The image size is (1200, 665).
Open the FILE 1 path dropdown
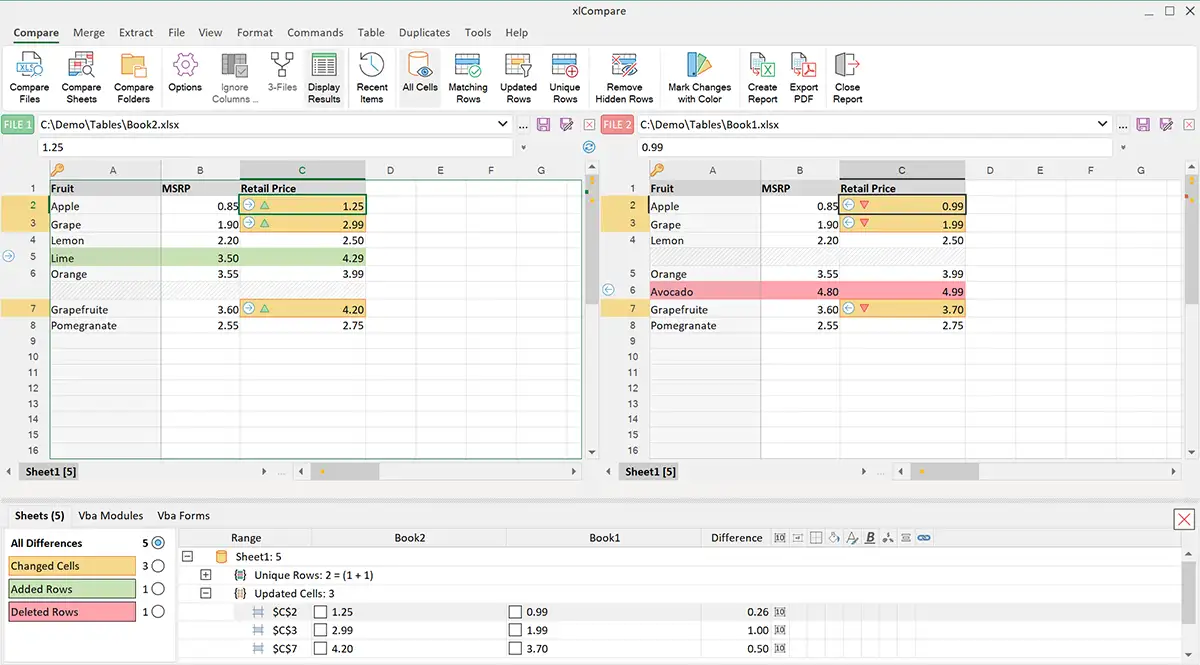click(x=503, y=124)
